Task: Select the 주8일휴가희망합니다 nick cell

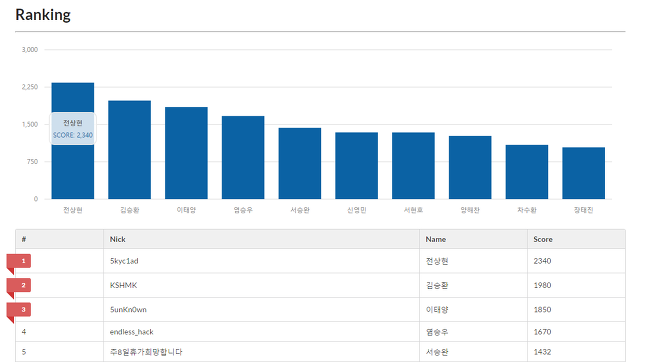Action: click(262, 352)
